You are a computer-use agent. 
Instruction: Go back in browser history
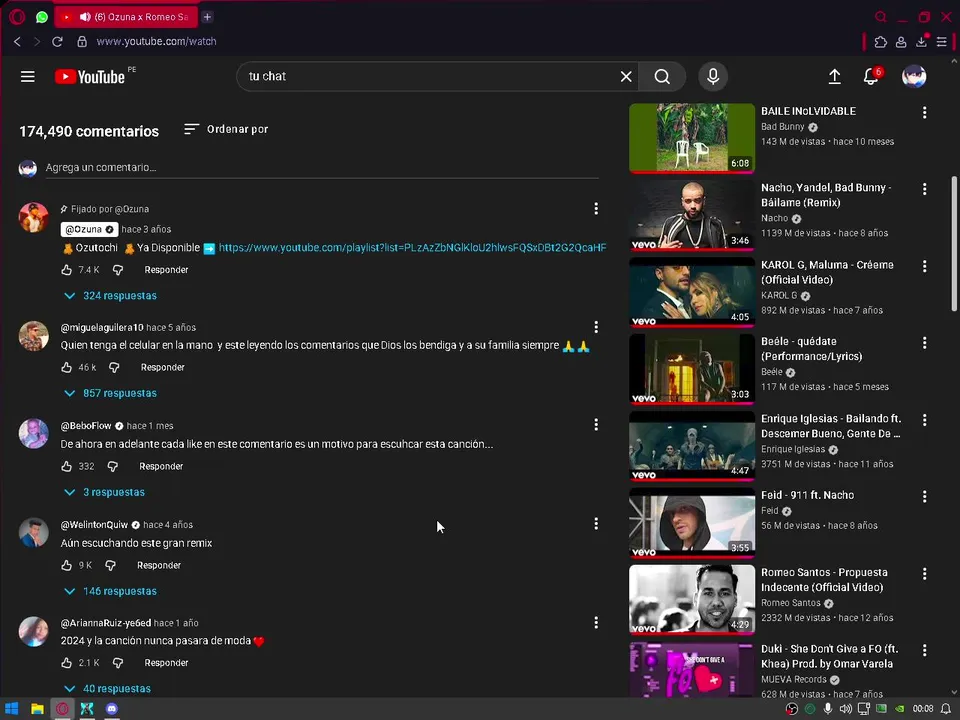(x=17, y=42)
